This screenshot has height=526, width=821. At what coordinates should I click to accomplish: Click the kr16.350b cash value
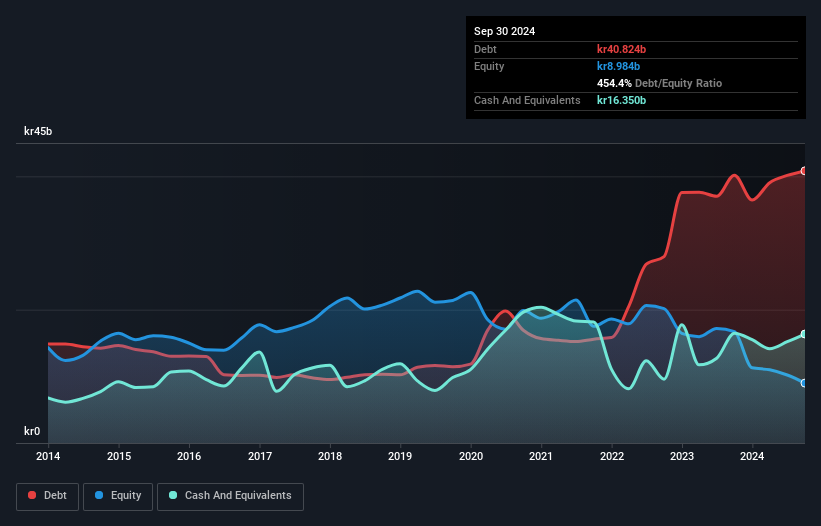tap(621, 100)
